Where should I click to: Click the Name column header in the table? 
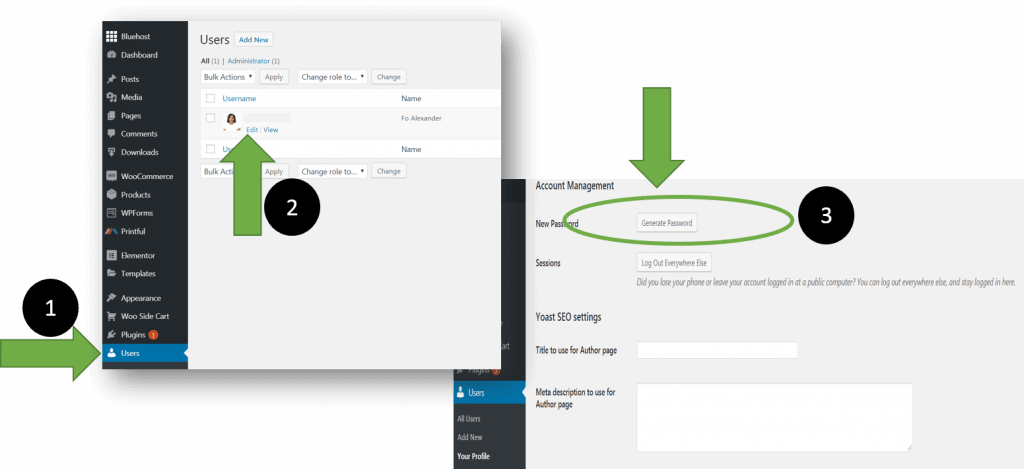411,99
